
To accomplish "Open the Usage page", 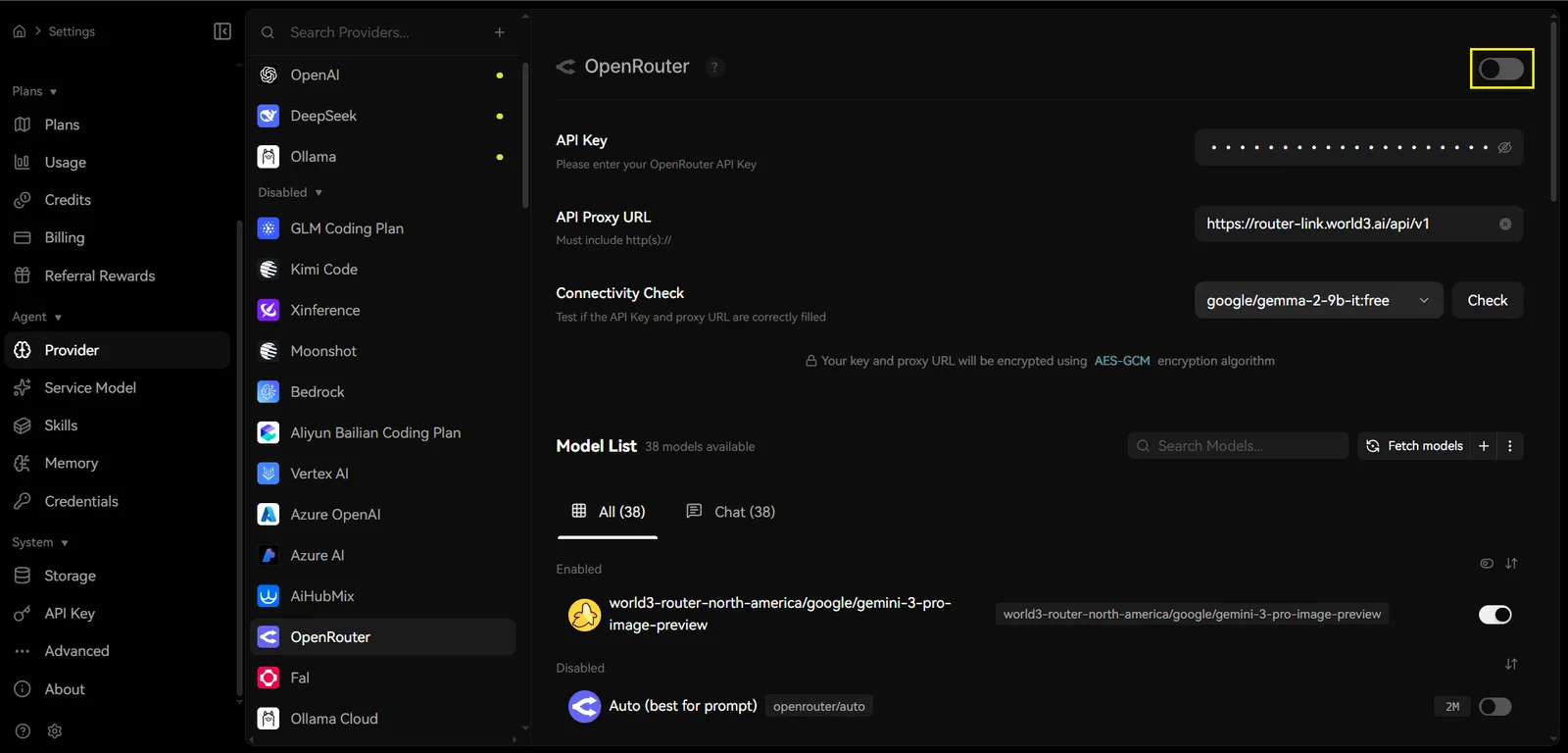I will coord(118,163).
